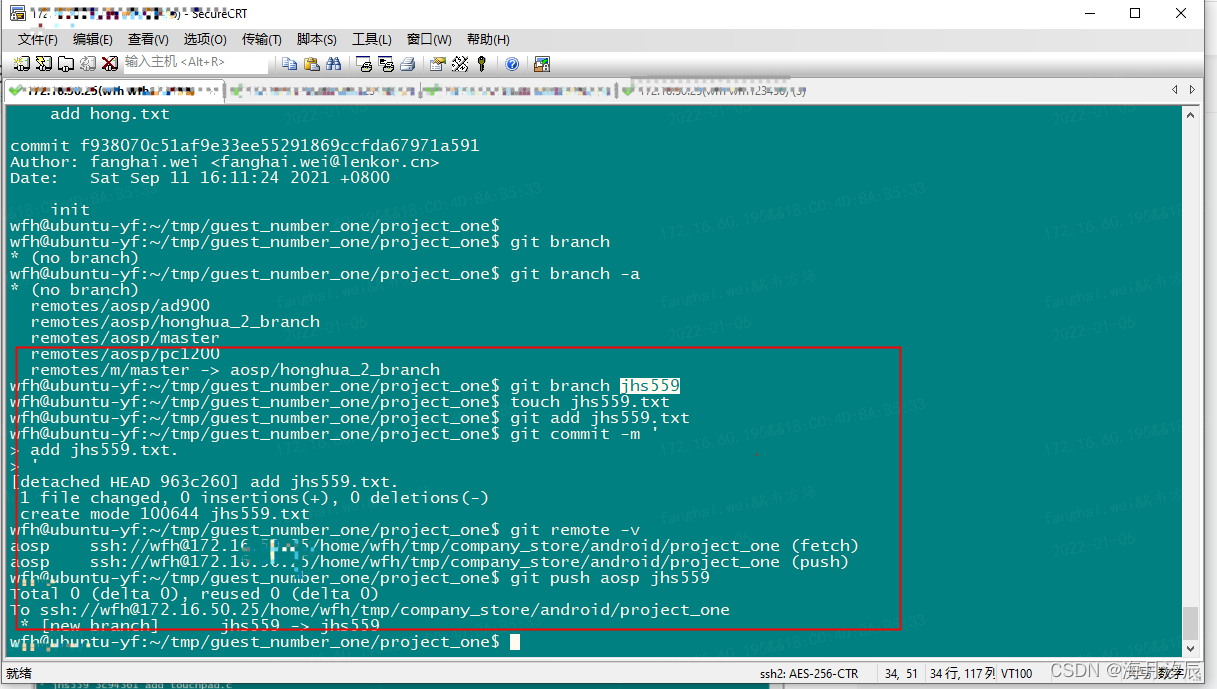Open the 工具(L) menu
This screenshot has height=689, width=1217.
click(x=372, y=39)
